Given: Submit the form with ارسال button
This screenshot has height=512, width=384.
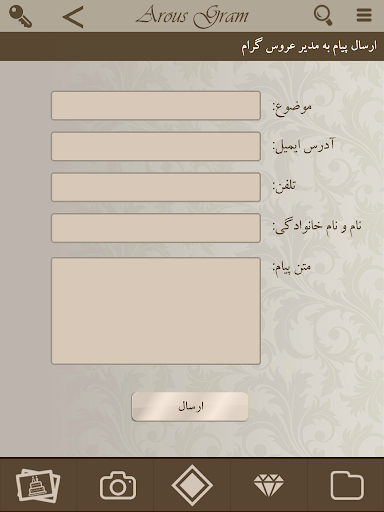Looking at the screenshot, I should coord(190,407).
